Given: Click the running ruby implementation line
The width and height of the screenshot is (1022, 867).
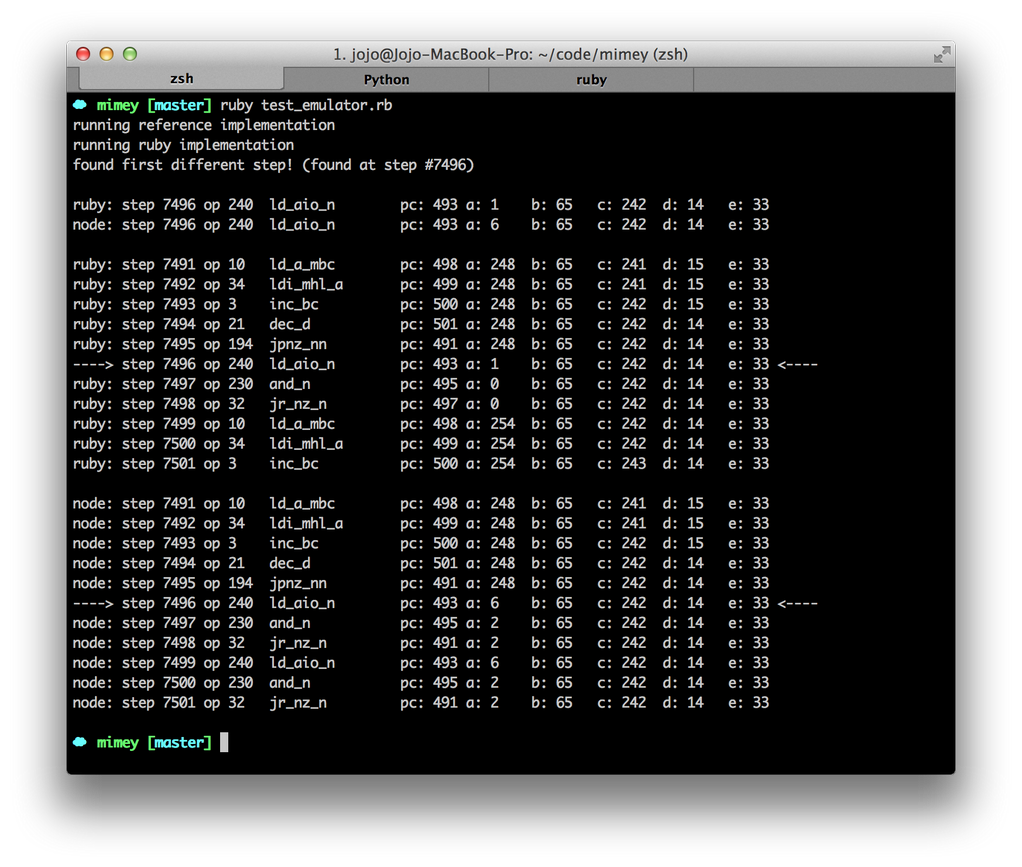Looking at the screenshot, I should 184,144.
